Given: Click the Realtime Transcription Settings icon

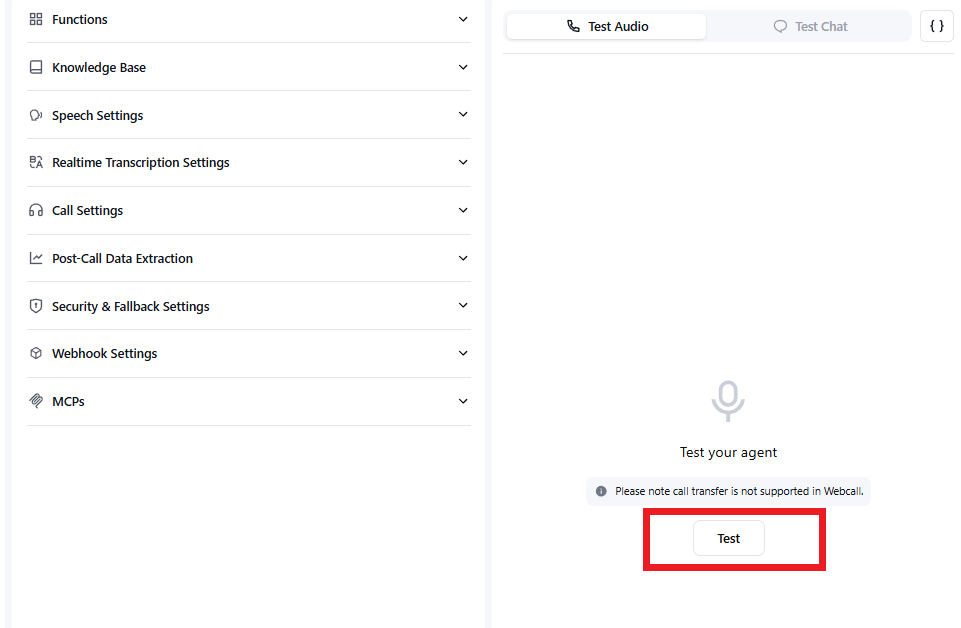Looking at the screenshot, I should (35, 162).
